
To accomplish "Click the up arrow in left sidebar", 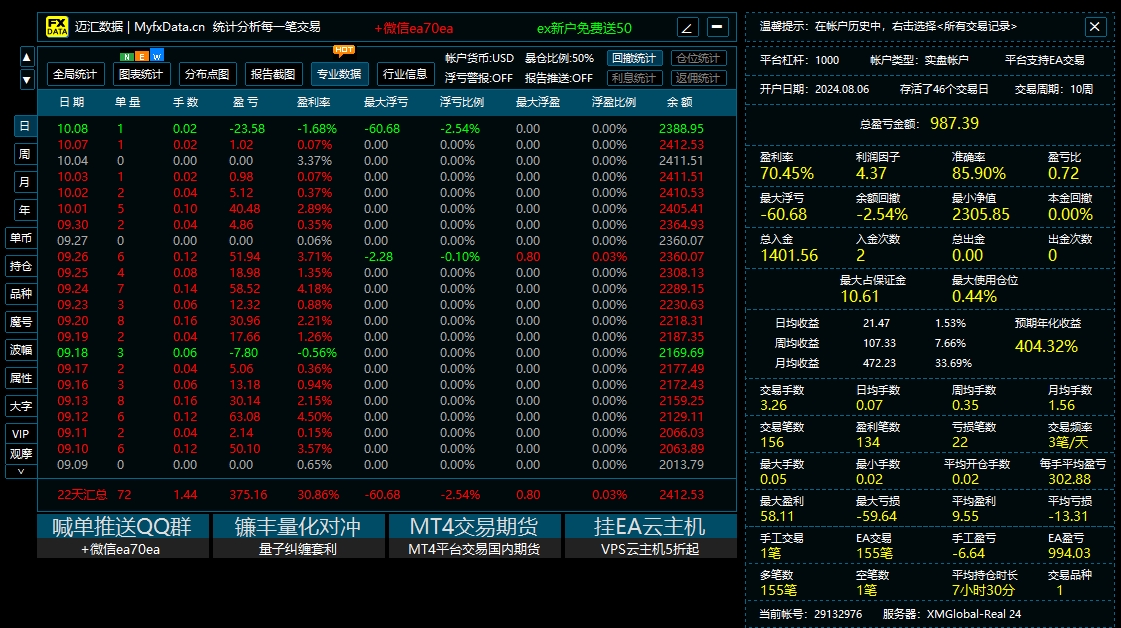I will (x=26, y=57).
